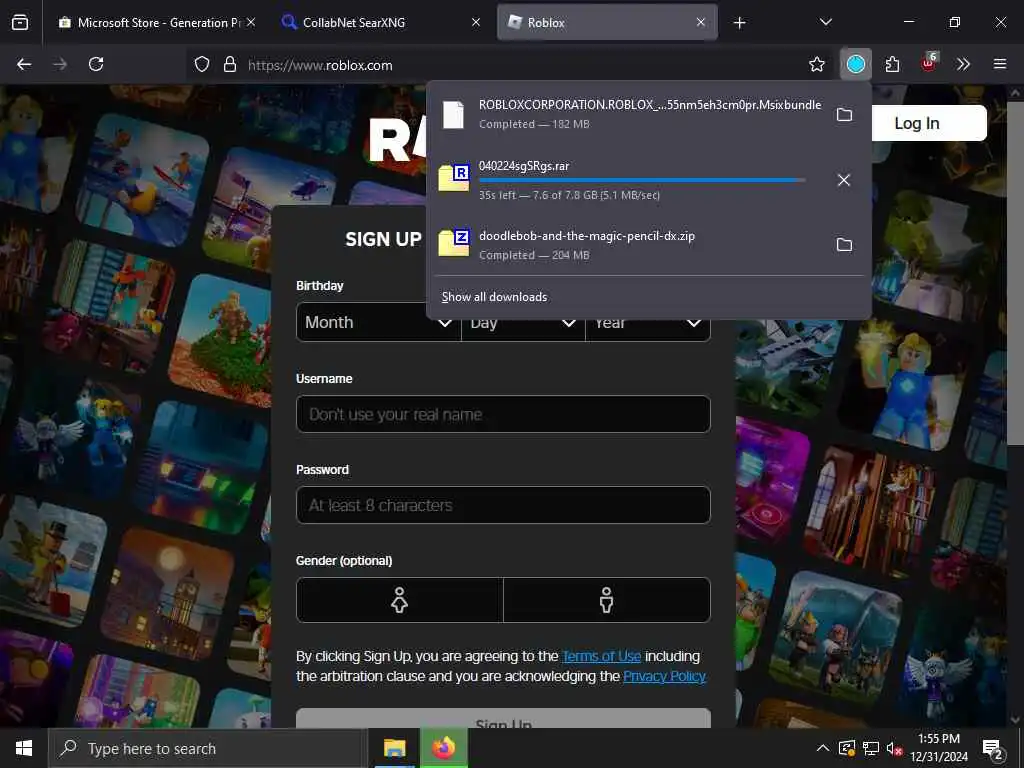This screenshot has width=1024, height=768.
Task: Close the Roblox tab
Action: click(701, 22)
